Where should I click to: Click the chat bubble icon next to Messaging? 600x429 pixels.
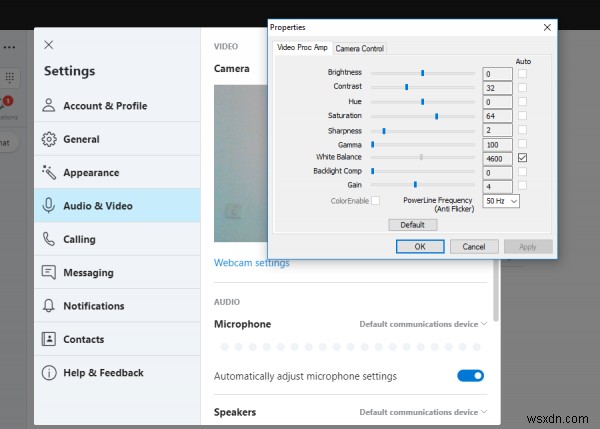click(49, 272)
